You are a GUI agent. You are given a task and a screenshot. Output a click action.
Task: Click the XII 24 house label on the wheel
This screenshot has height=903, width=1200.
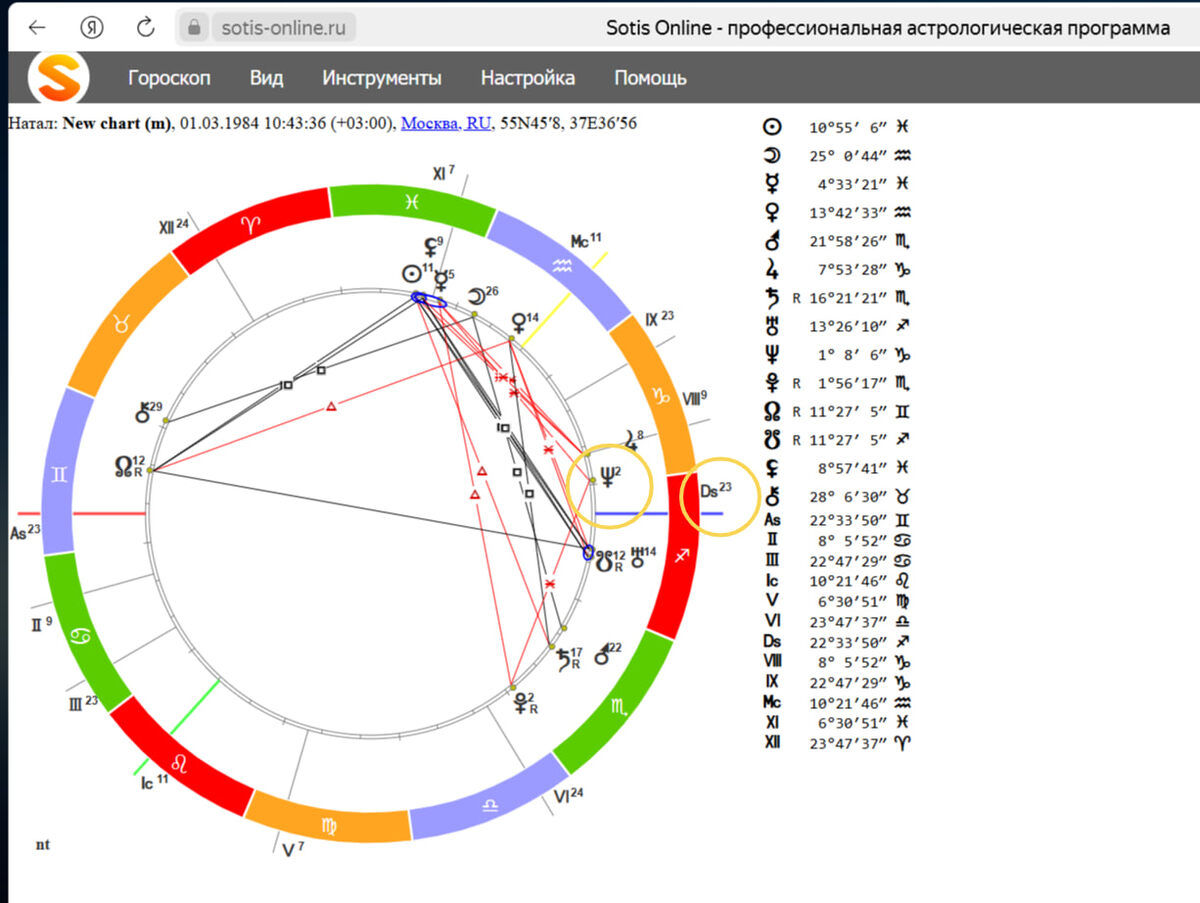click(x=174, y=227)
